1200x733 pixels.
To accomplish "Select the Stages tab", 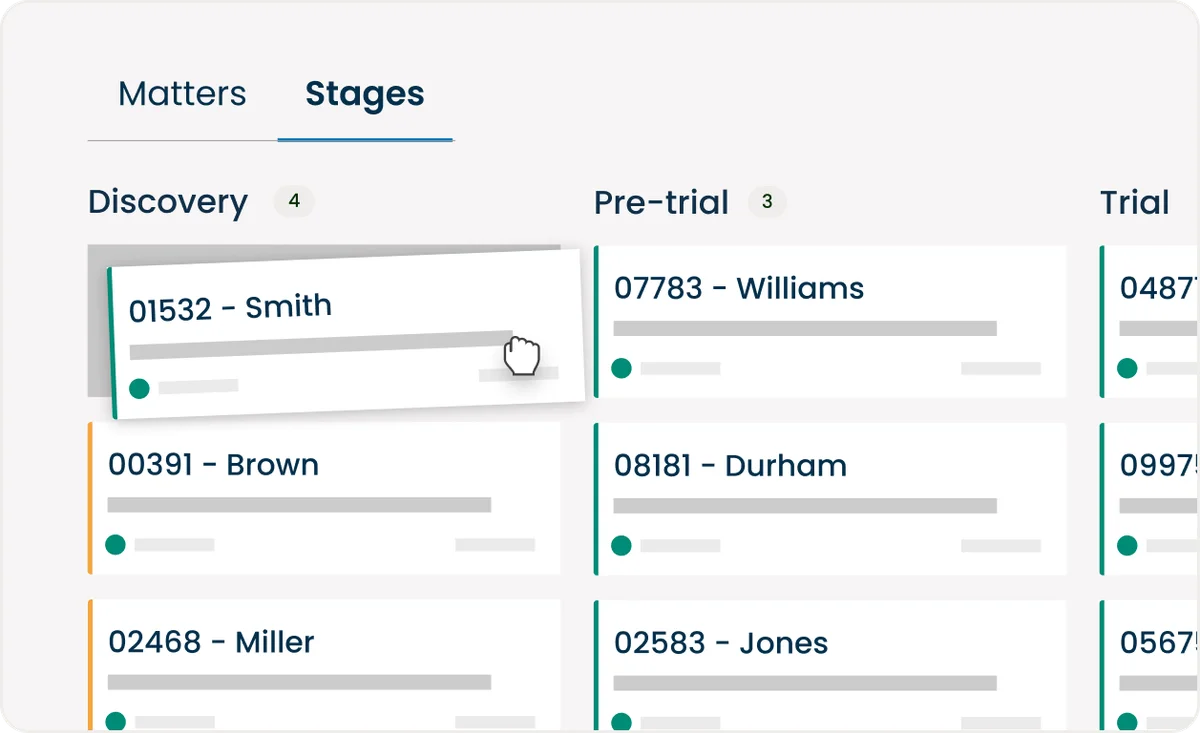I will tap(365, 95).
